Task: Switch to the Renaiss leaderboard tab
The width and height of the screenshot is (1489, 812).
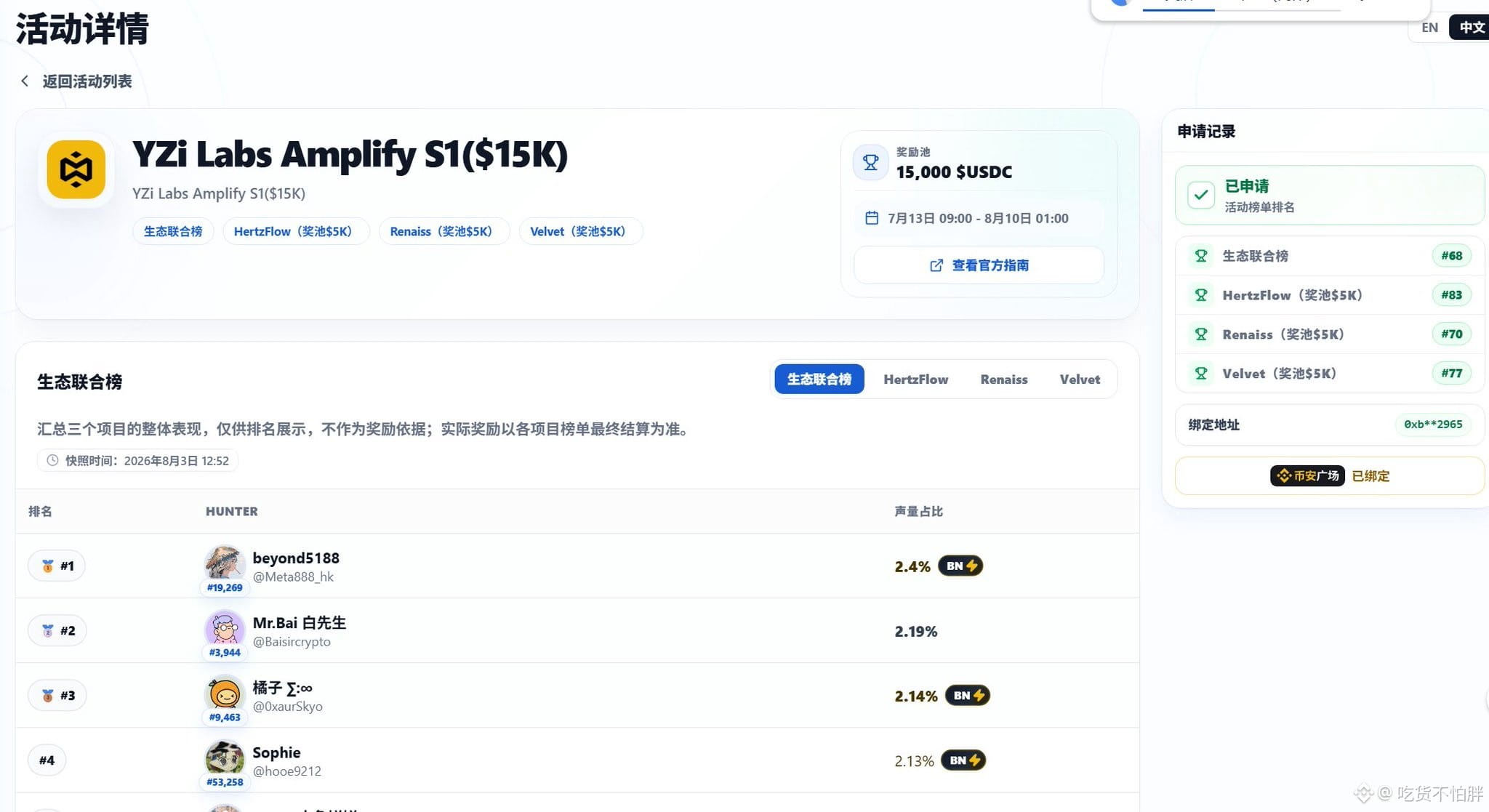Action: pos(1004,379)
